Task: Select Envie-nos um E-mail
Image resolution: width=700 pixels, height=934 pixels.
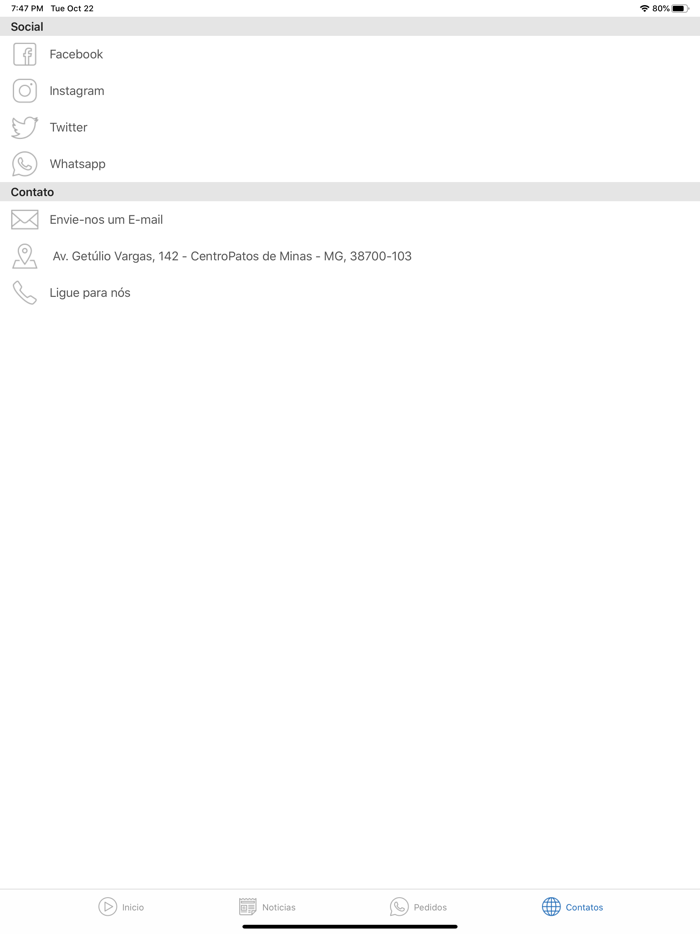Action: point(350,220)
